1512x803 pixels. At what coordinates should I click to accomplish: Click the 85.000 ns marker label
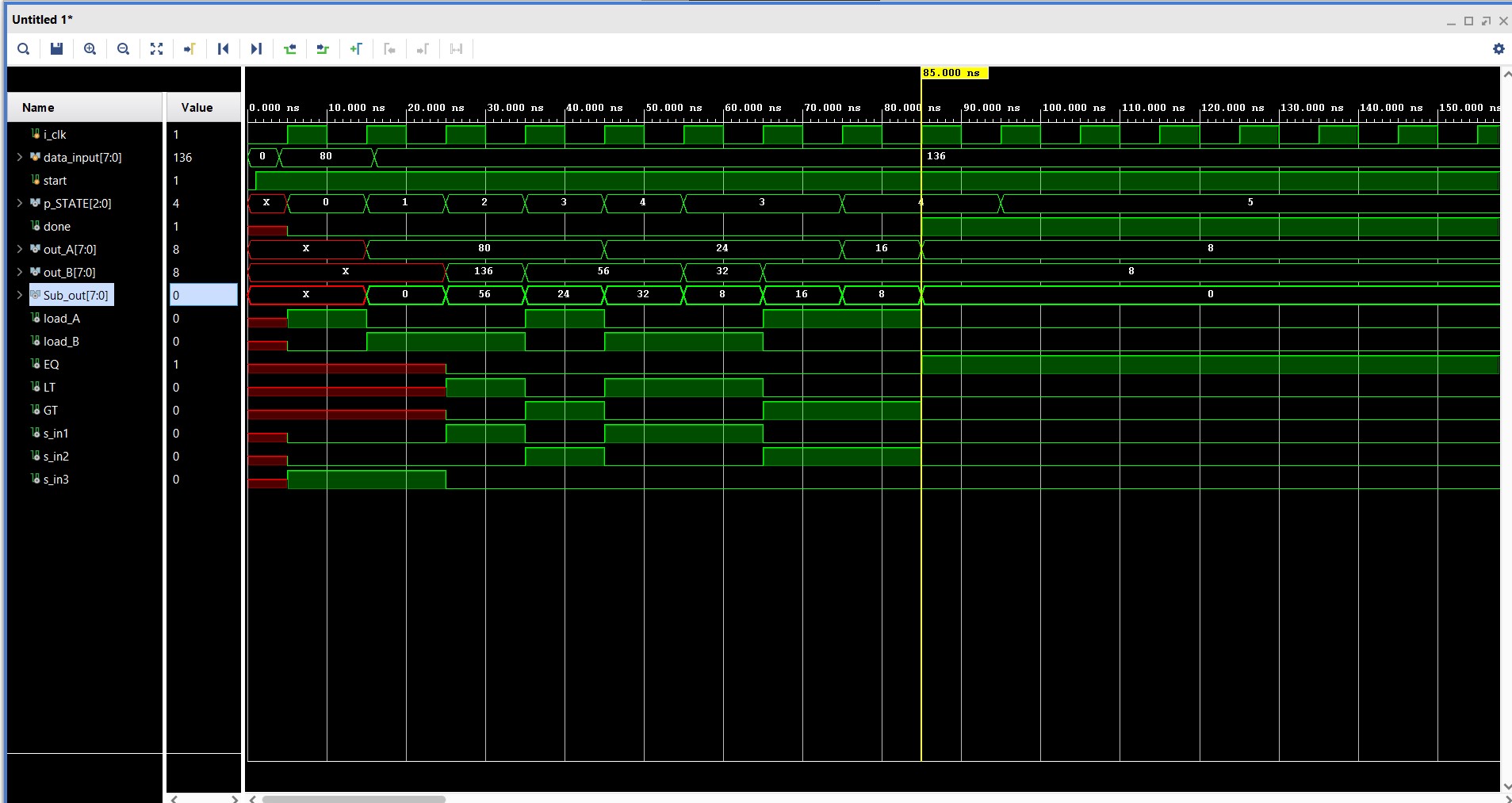click(x=955, y=72)
